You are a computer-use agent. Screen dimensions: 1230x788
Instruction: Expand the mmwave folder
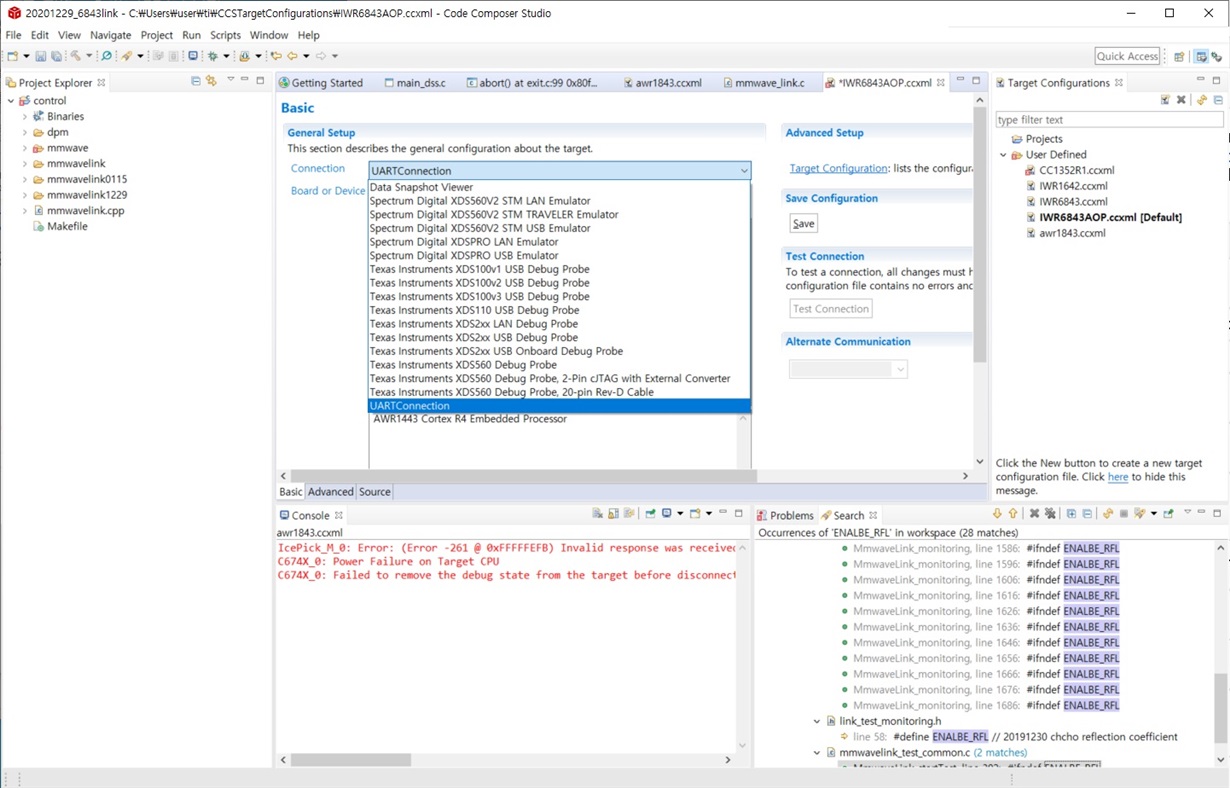(x=25, y=148)
